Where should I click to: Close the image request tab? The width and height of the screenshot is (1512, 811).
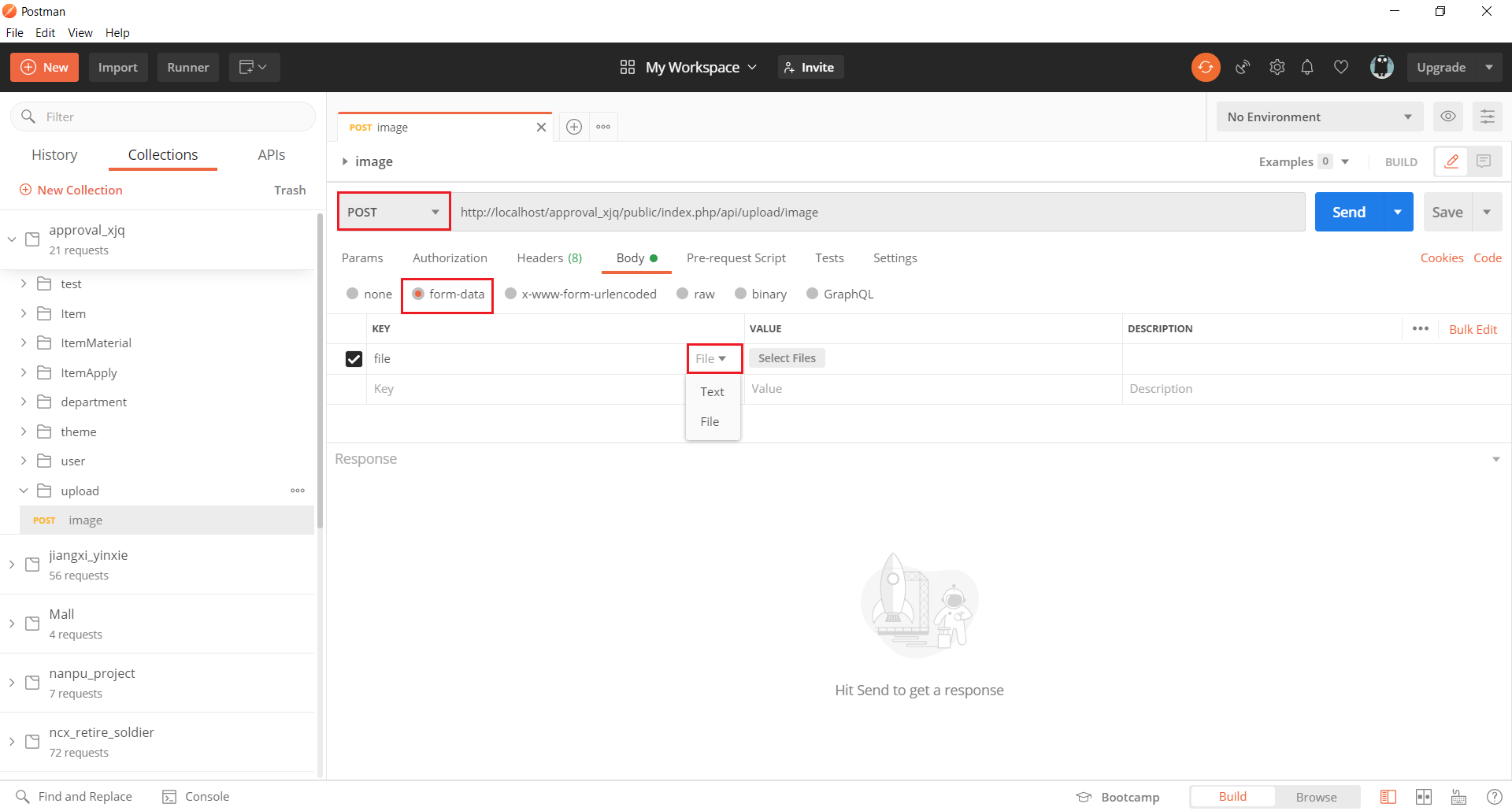[541, 128]
